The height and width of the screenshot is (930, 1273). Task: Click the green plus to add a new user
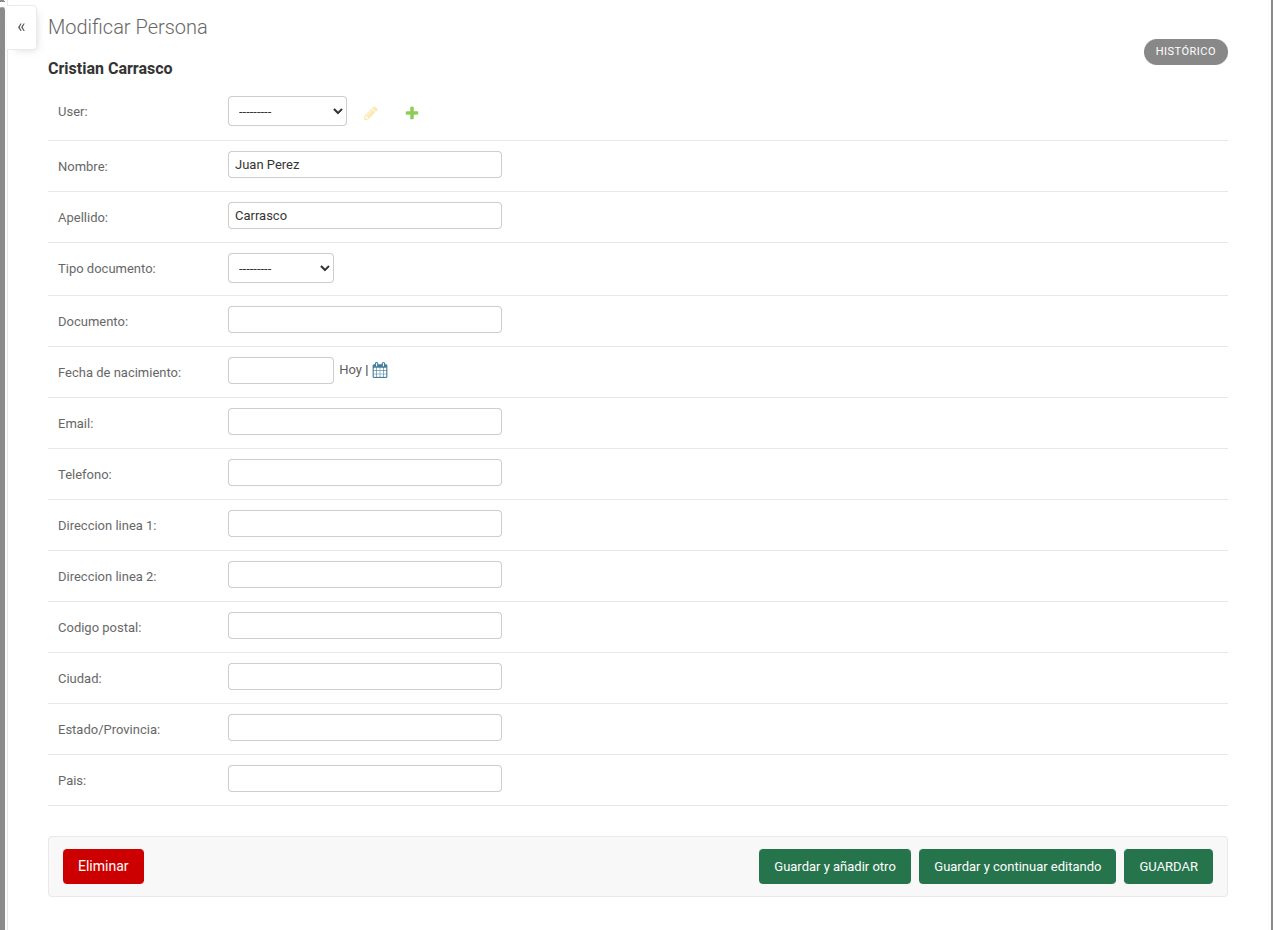(x=411, y=112)
